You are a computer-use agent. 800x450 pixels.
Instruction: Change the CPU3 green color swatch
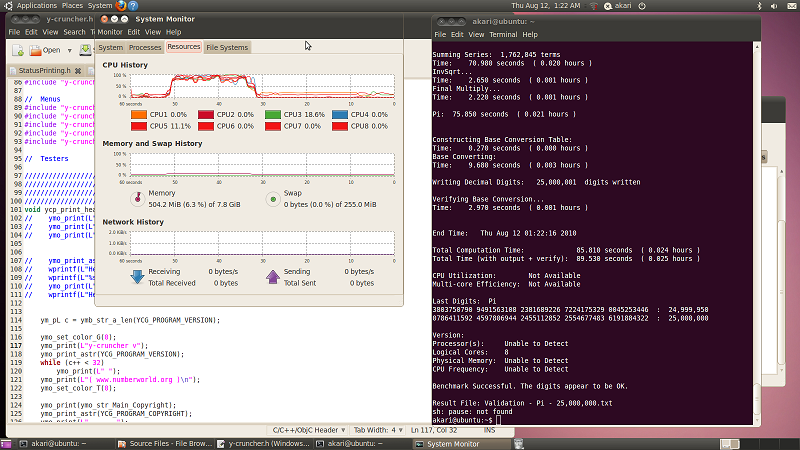(x=274, y=115)
